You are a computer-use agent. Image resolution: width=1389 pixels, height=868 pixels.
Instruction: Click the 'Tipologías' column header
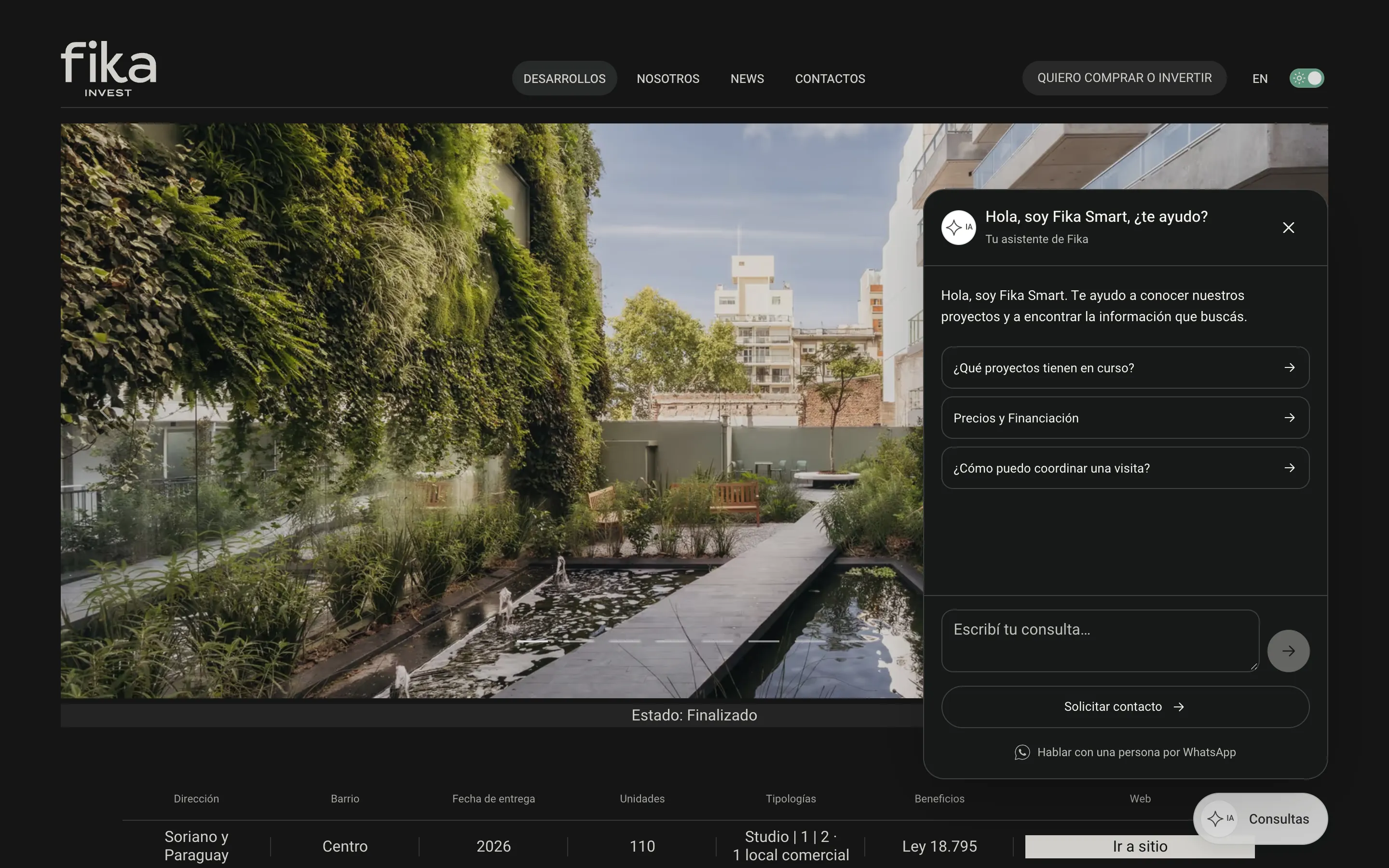(791, 799)
